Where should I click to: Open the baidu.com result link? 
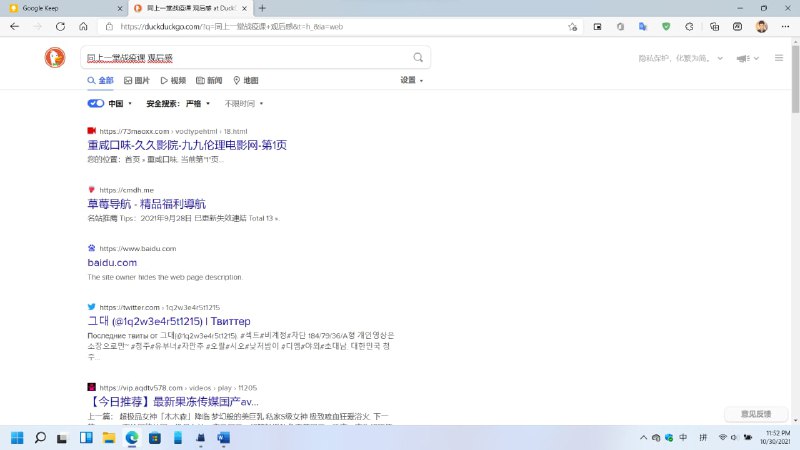point(112,263)
